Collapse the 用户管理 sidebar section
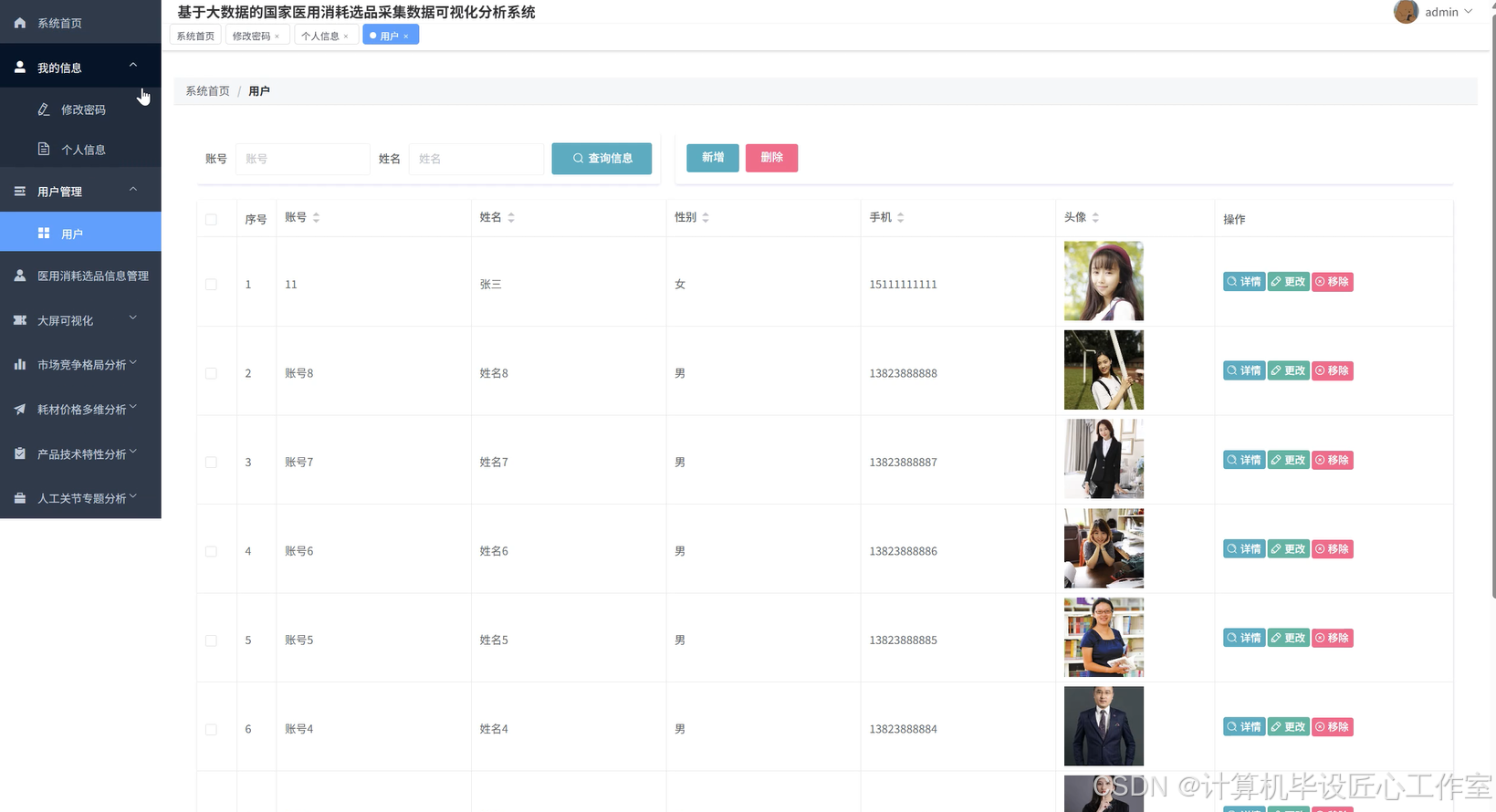Image resolution: width=1496 pixels, height=812 pixels. click(x=133, y=189)
